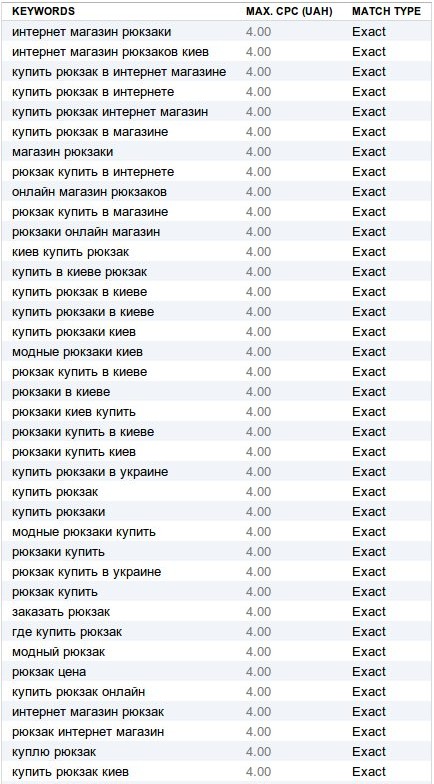434x784 pixels.
Task: Select keyword "купить рюкзаки"
Action: click(x=58, y=512)
